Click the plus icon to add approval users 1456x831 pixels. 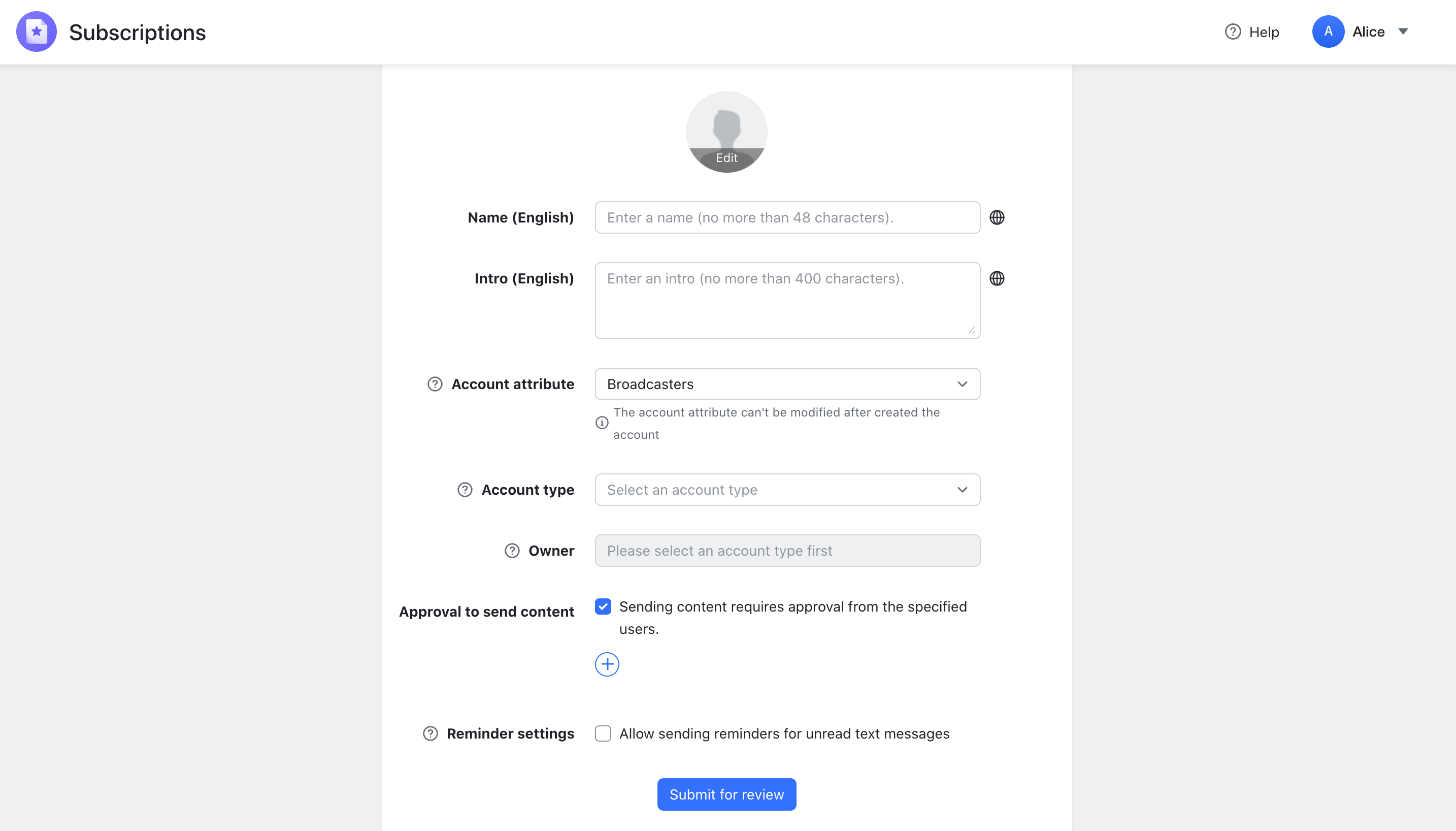click(606, 664)
